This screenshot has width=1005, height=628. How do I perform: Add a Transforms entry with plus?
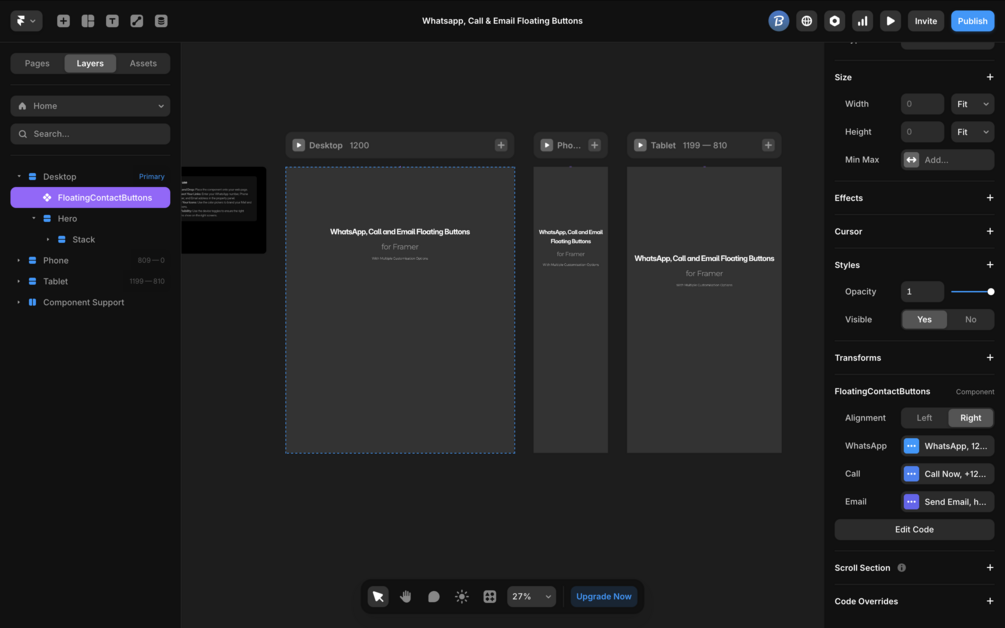click(990, 358)
